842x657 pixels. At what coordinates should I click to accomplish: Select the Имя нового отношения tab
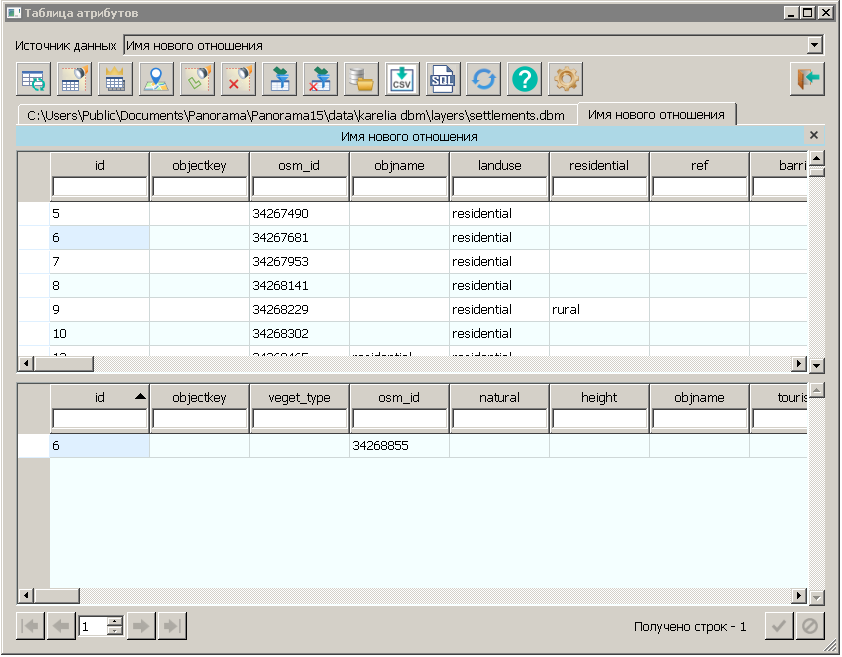pyautogui.click(x=656, y=114)
